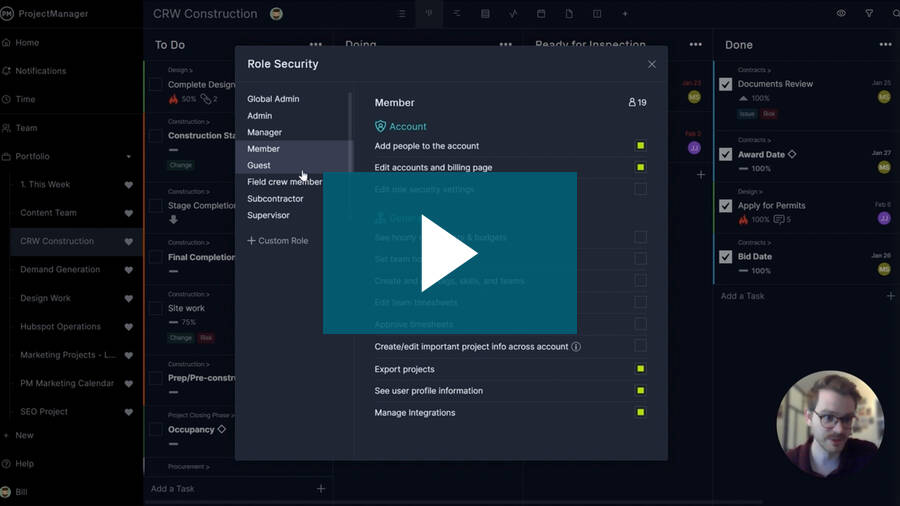The width and height of the screenshot is (900, 506).
Task: Select the Global Admin role
Action: [x=273, y=99]
